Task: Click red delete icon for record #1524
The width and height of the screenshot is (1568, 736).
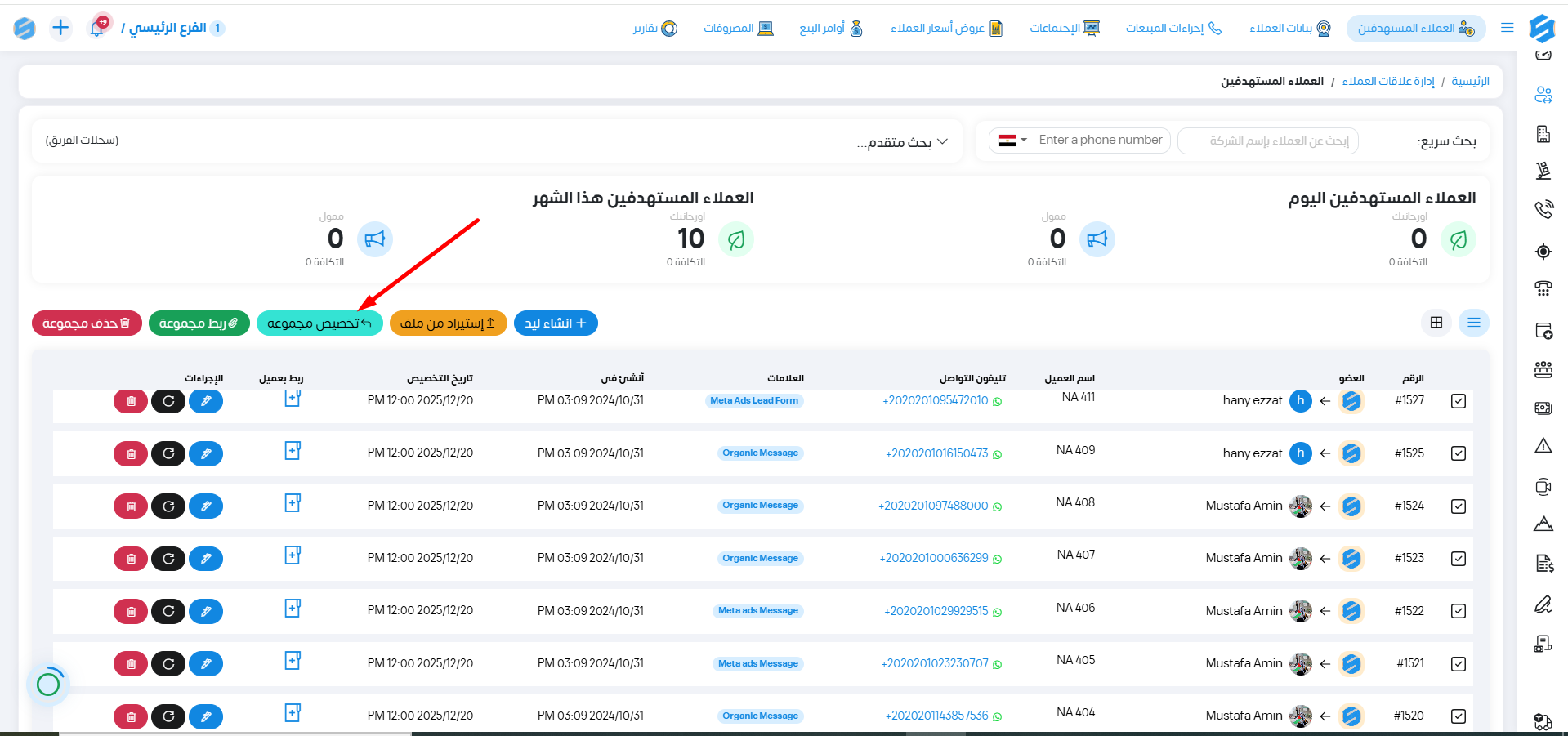Action: click(131, 506)
